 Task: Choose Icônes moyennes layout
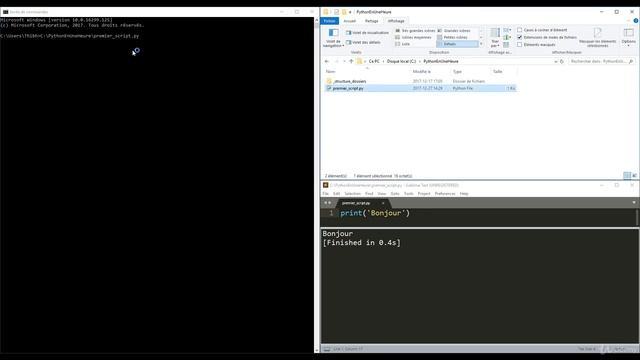tap(413, 37)
